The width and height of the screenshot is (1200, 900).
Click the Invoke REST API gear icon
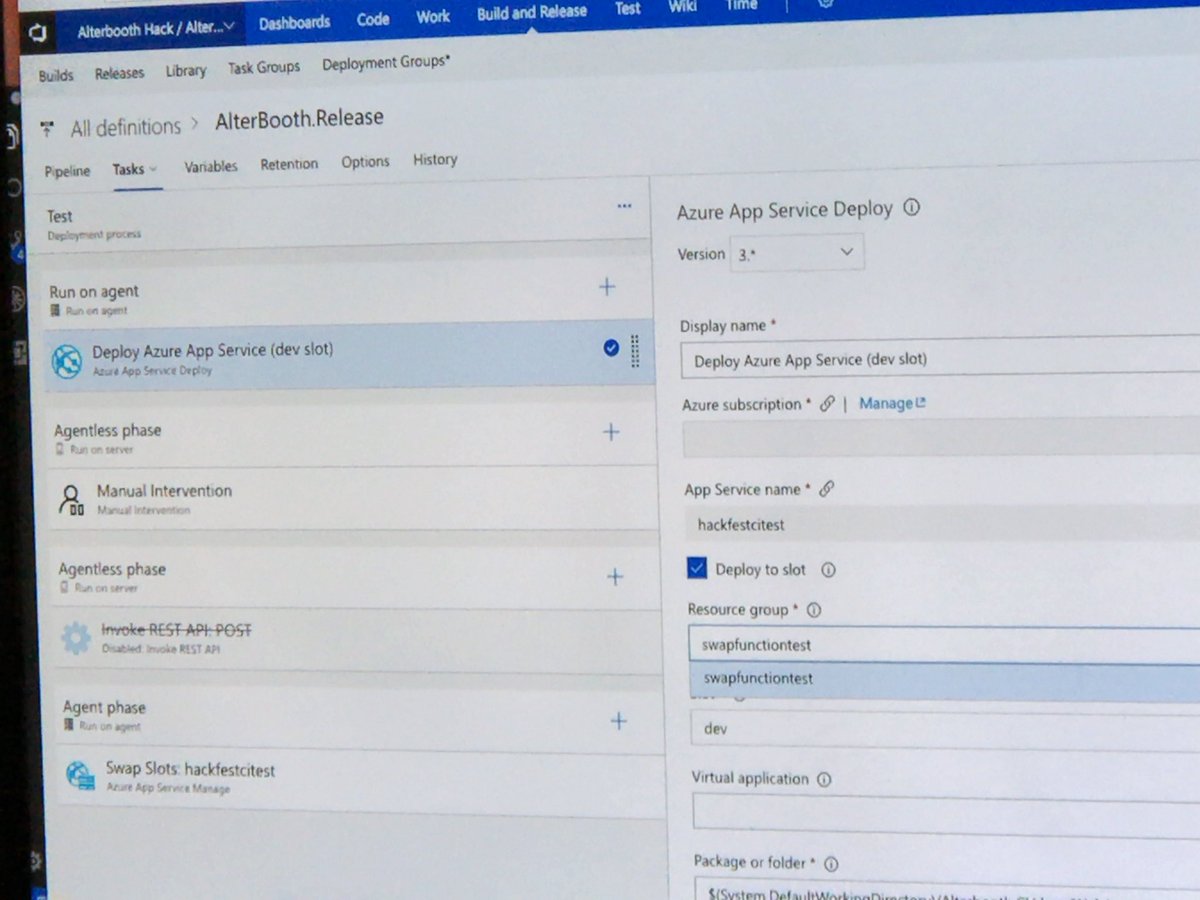pos(76,638)
